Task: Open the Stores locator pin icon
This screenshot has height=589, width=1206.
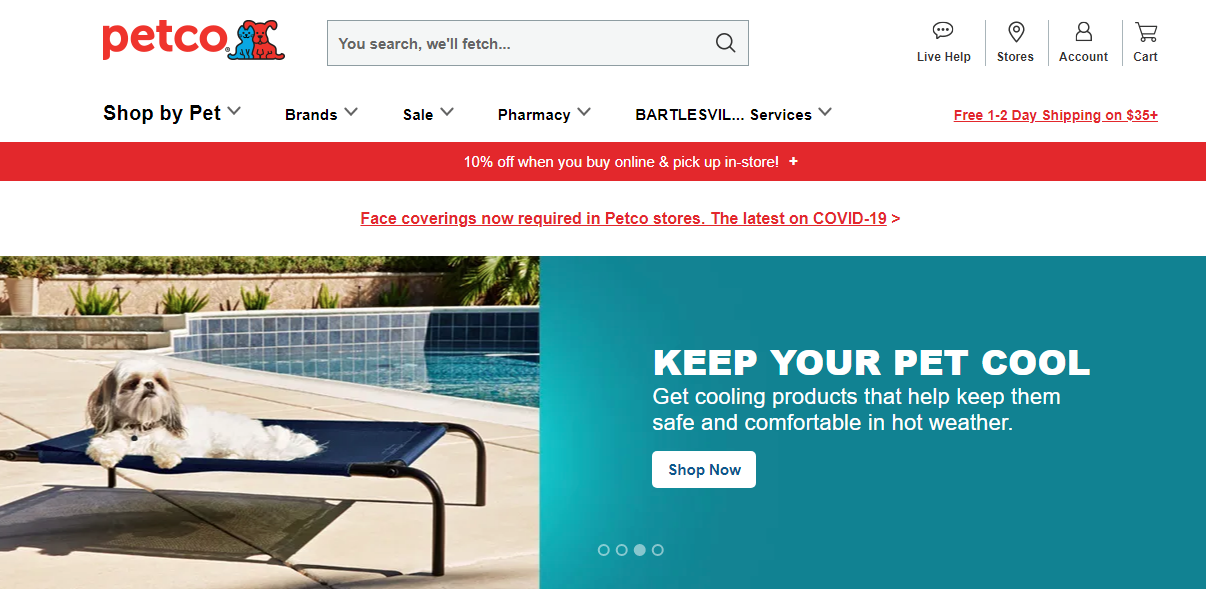Action: pyautogui.click(x=1016, y=31)
